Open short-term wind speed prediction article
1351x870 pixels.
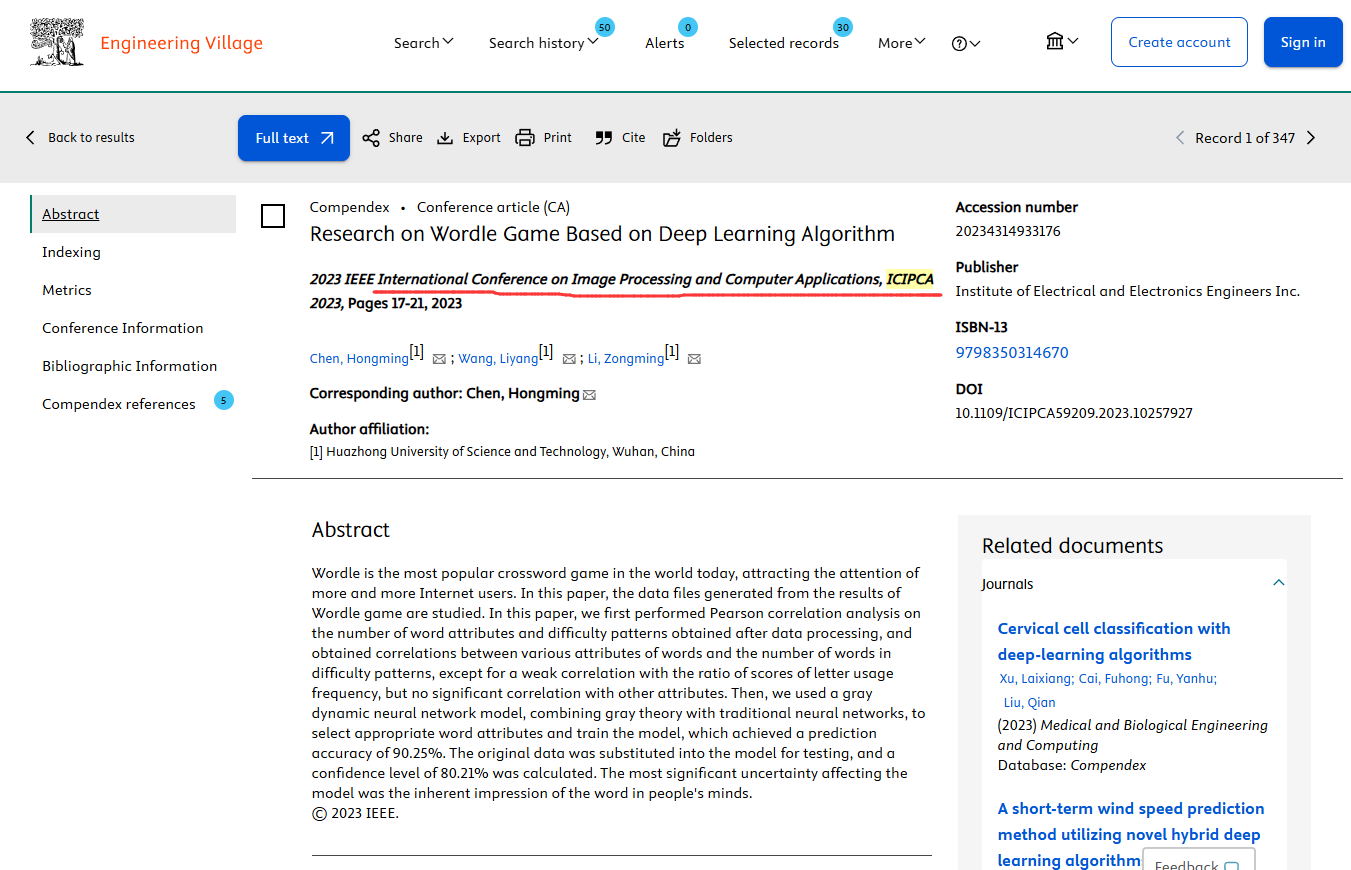pyautogui.click(x=1131, y=834)
